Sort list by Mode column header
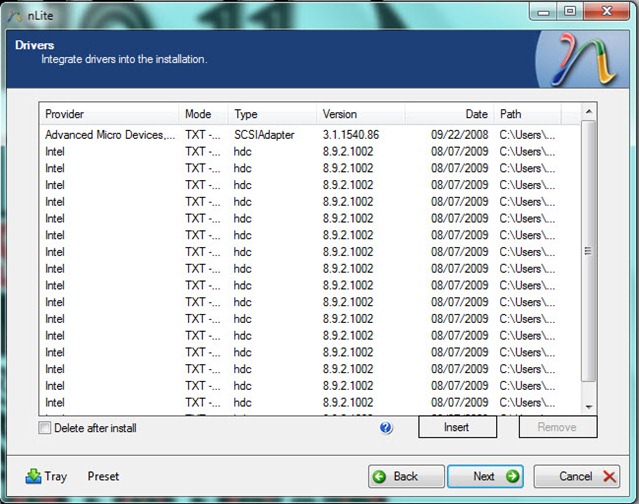The image size is (639, 504). tap(204, 114)
